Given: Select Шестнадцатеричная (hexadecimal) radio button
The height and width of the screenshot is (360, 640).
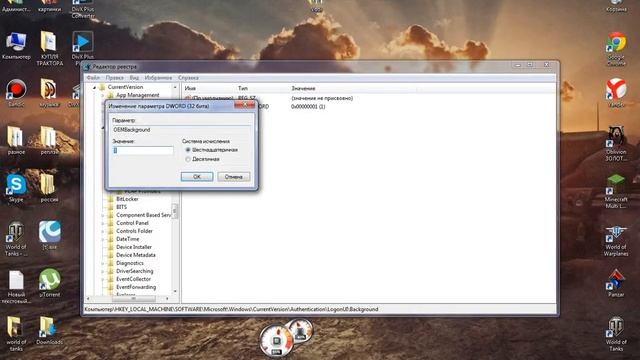Looking at the screenshot, I should click(x=188, y=150).
